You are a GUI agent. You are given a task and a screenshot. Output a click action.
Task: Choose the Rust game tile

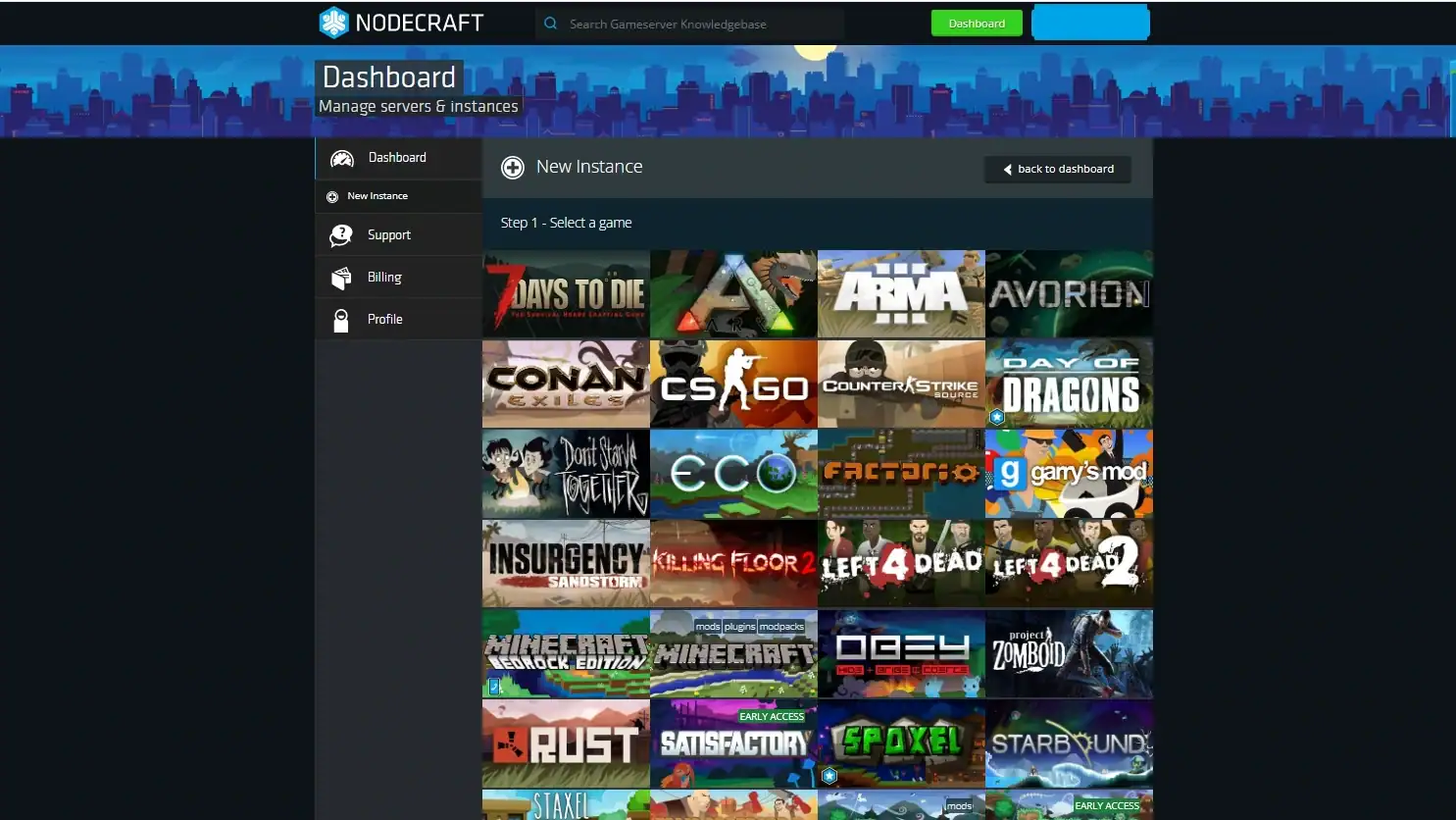tap(566, 744)
